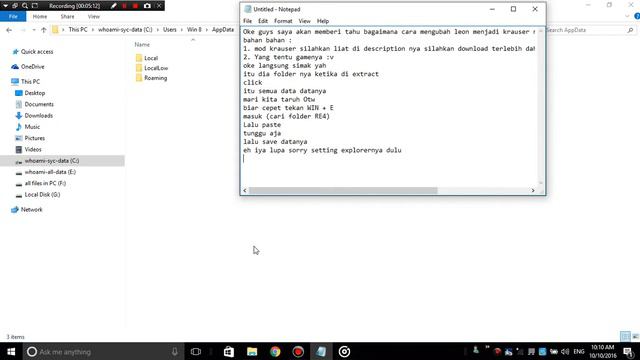Screen dimensions: 640x360
Task: Pause the screen recording
Action: pyautogui.click(x=124, y=6)
